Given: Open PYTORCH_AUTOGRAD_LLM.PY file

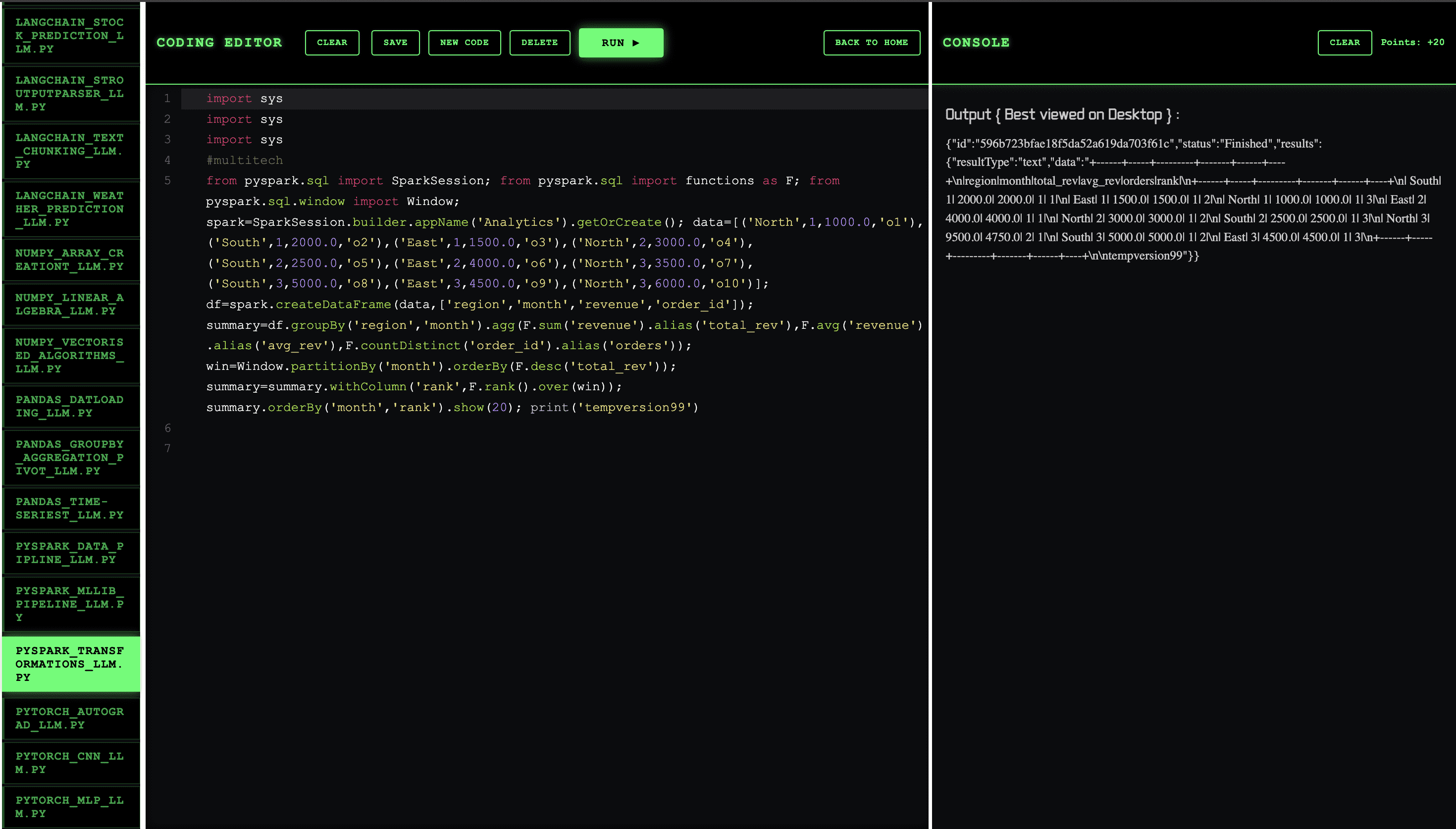Looking at the screenshot, I should 71,718.
